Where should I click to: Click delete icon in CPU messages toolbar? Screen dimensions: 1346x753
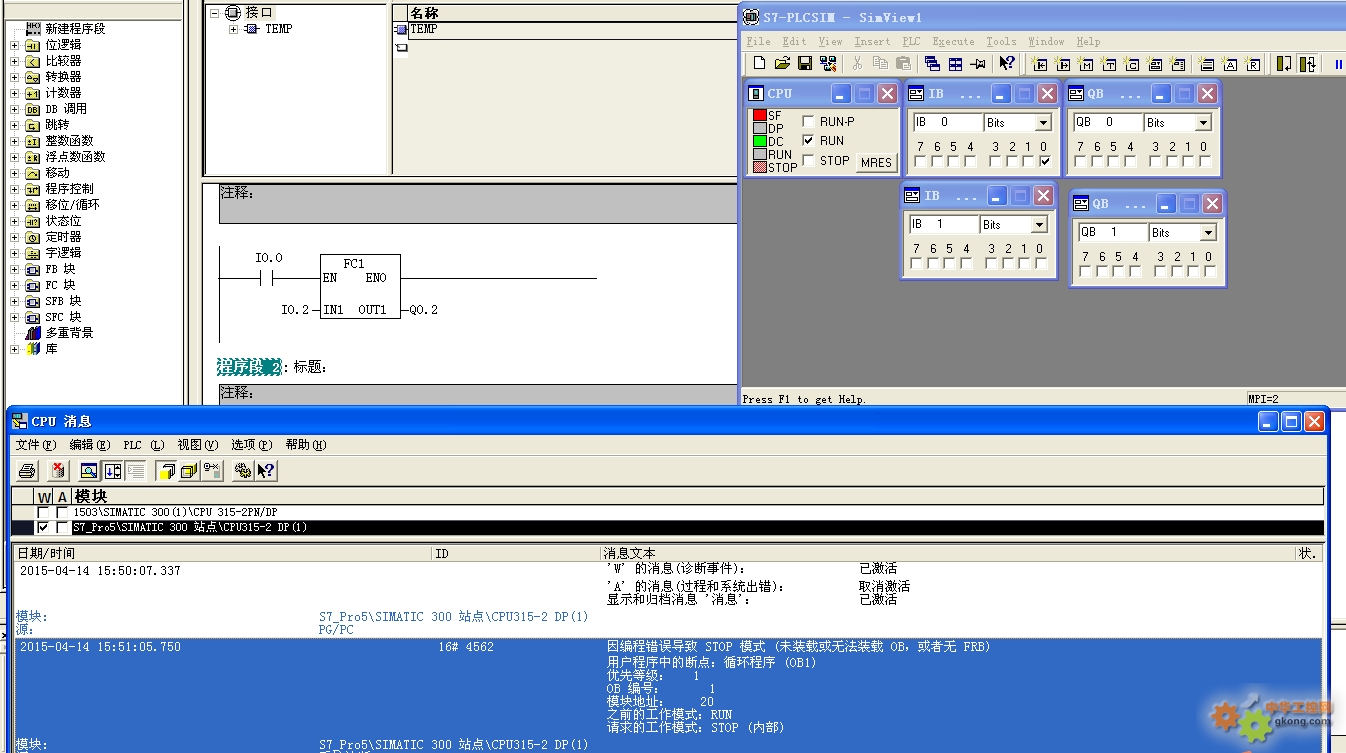(x=59, y=470)
